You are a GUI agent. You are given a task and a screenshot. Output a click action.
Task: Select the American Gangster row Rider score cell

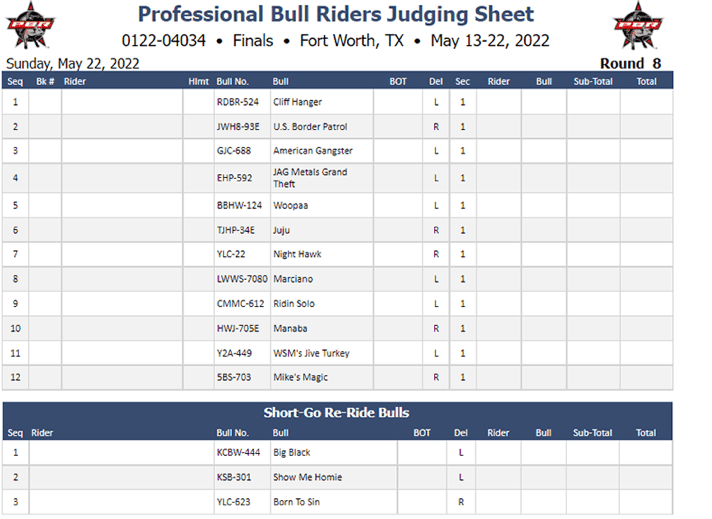pos(499,151)
